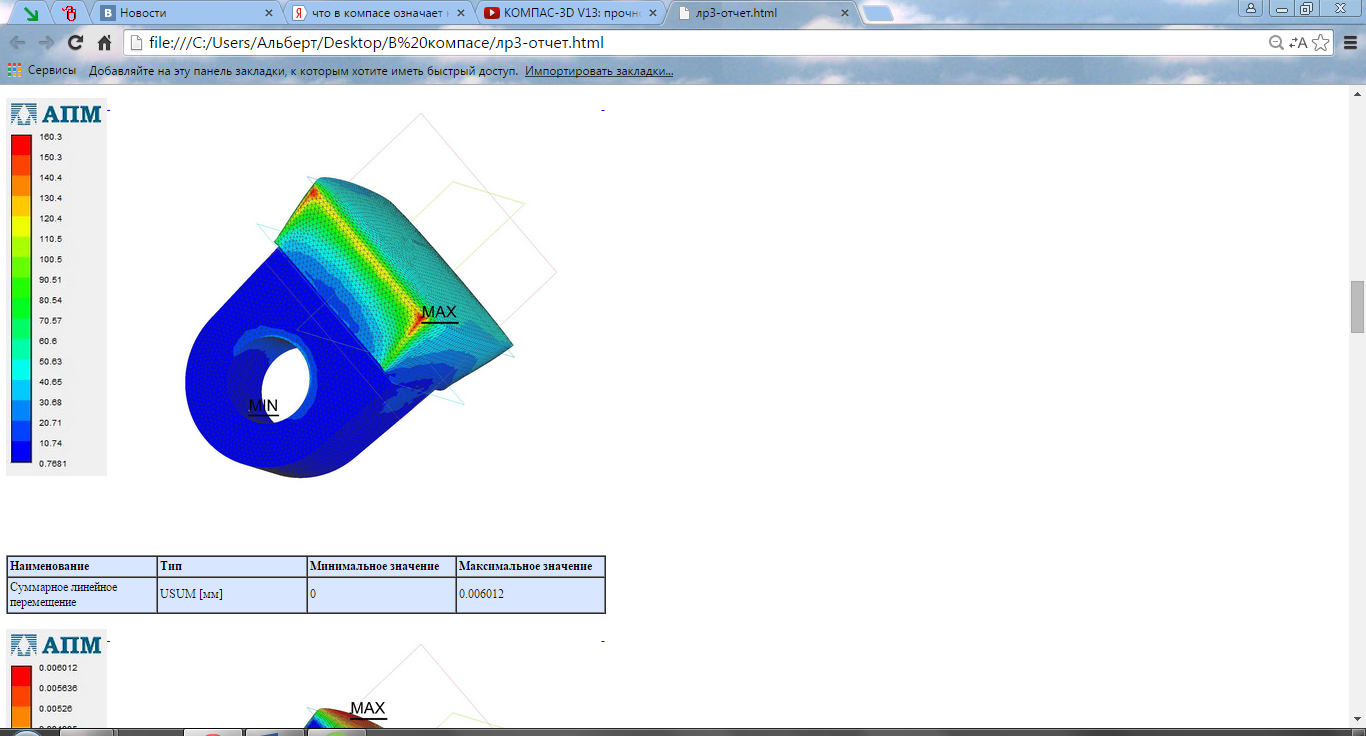This screenshot has height=736, width=1366.
Task: Close the лр3-отчет.html tab
Action: click(x=844, y=14)
